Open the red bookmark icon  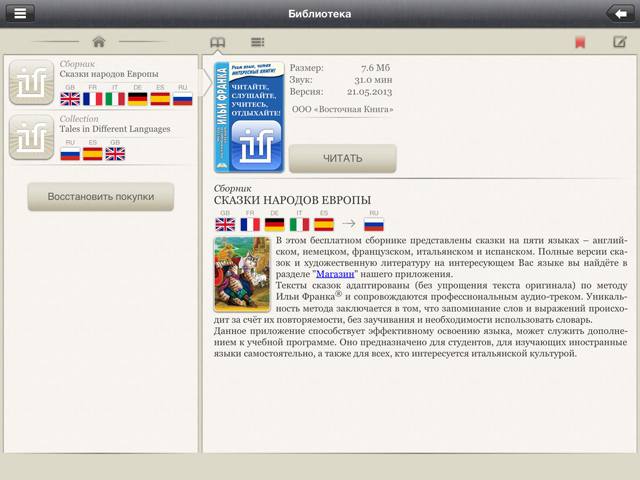580,42
